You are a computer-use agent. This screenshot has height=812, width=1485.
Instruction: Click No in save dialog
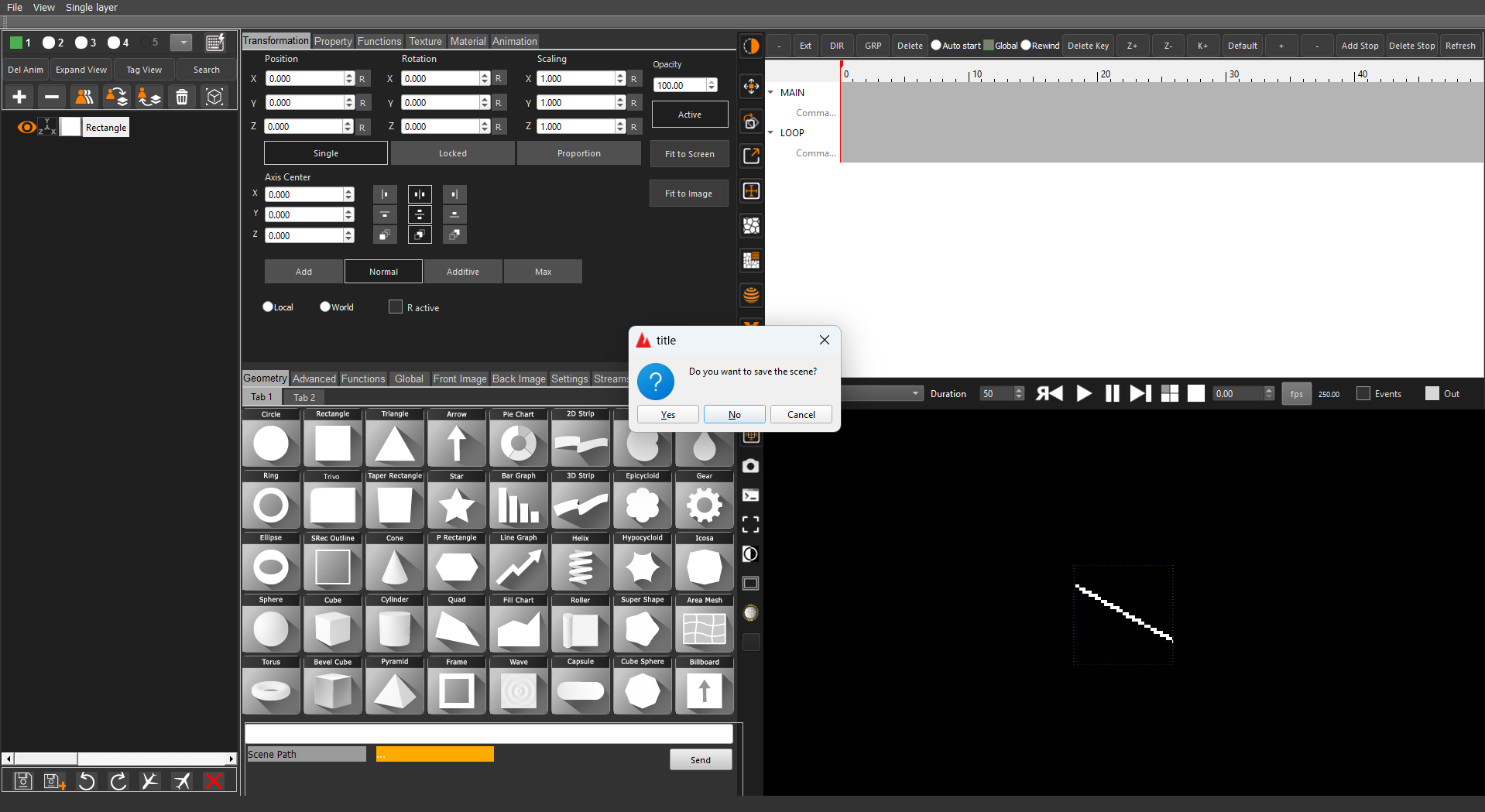734,414
